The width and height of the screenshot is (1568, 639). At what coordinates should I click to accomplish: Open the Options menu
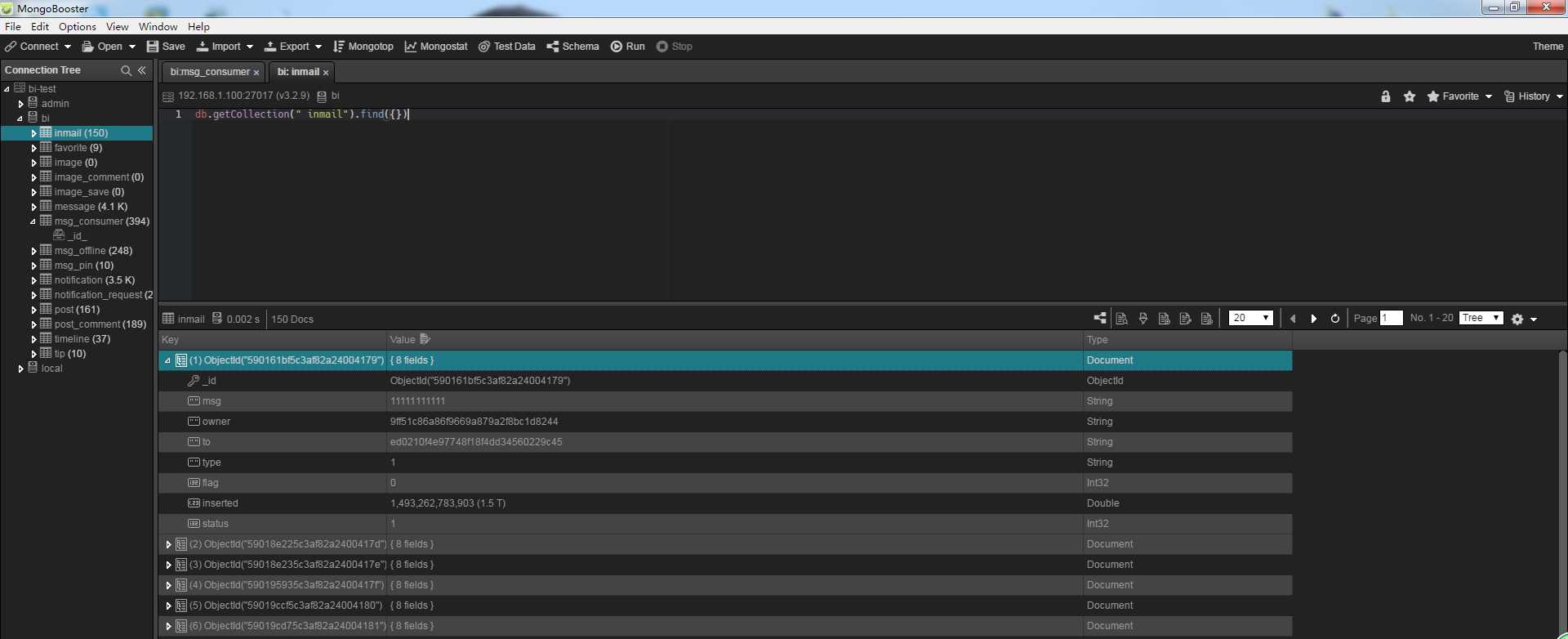(78, 27)
